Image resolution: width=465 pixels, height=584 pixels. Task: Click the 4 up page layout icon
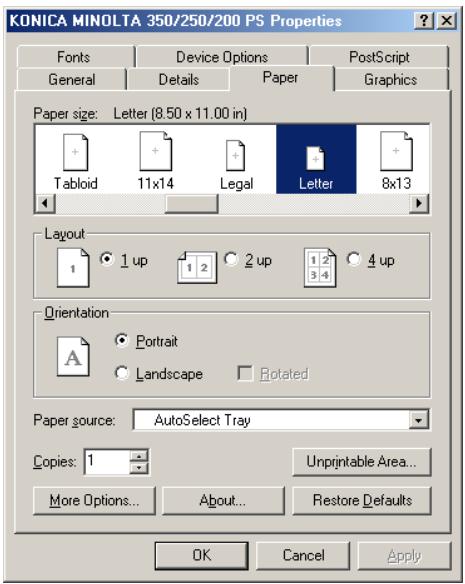(320, 268)
